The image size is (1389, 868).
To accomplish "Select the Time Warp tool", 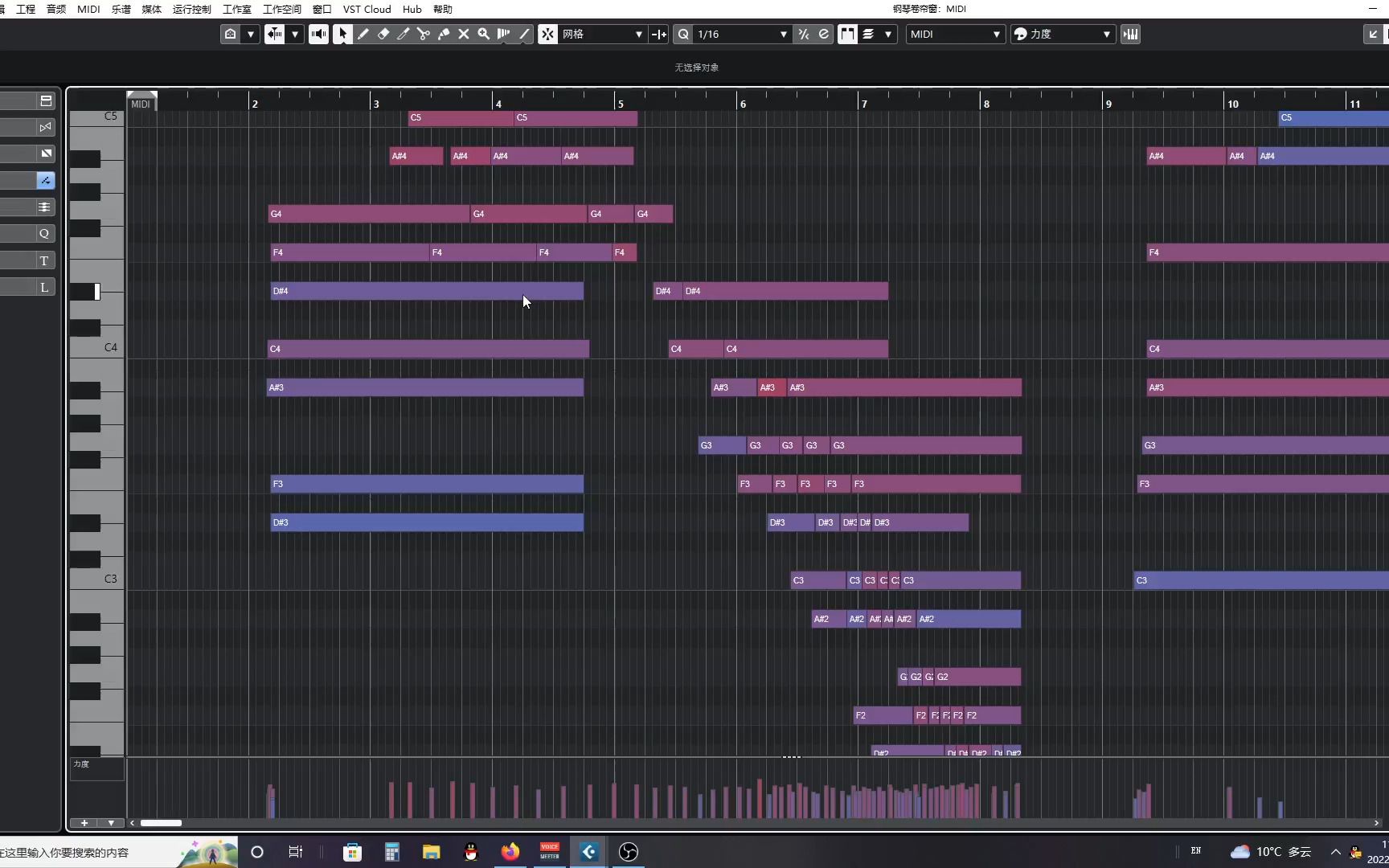I will [504, 34].
